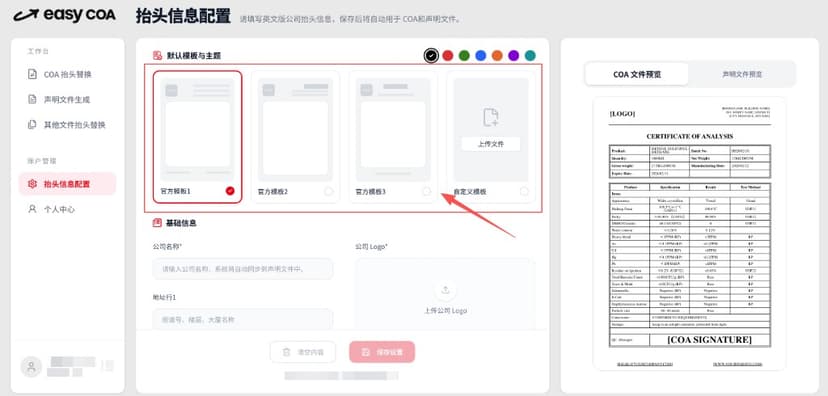
Task: Click the 官方模板1 radio button
Action: click(x=230, y=191)
